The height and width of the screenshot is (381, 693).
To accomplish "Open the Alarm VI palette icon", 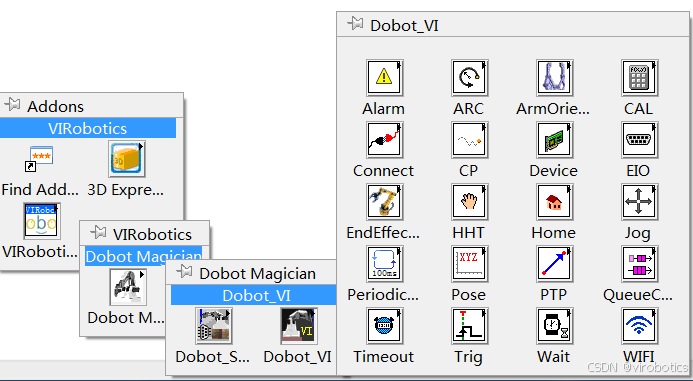I will point(384,78).
